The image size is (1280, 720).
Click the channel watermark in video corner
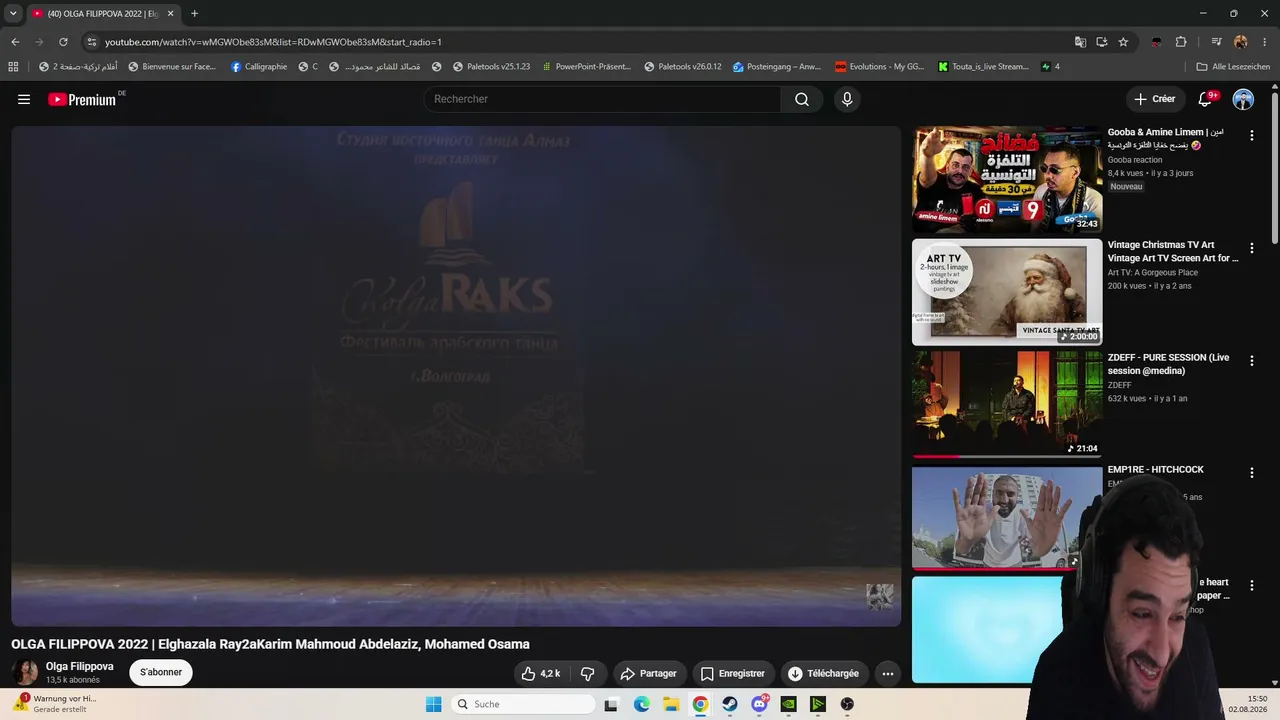click(x=880, y=597)
